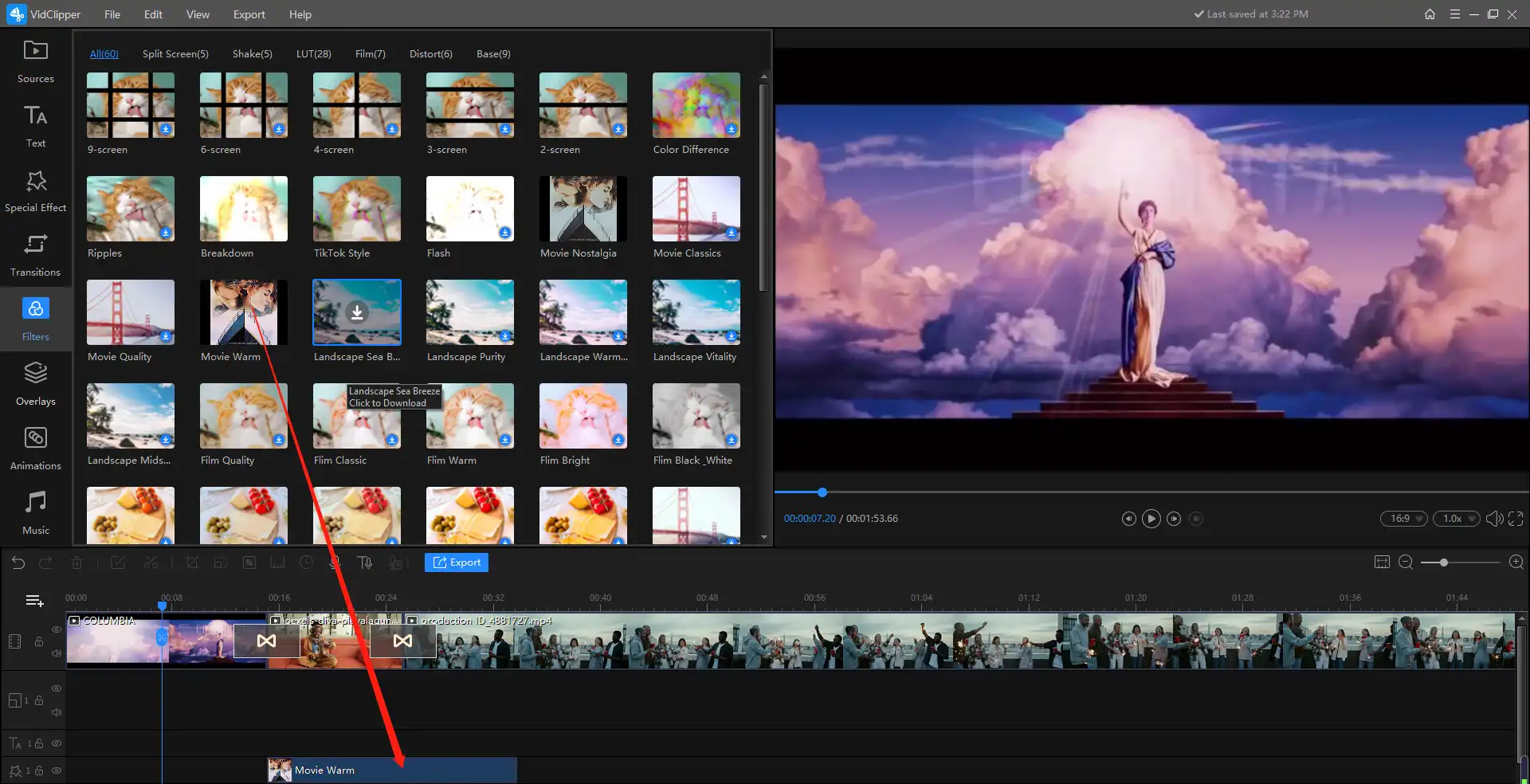Switch to the LUT(28) filter tab
1530x784 pixels.
click(314, 53)
